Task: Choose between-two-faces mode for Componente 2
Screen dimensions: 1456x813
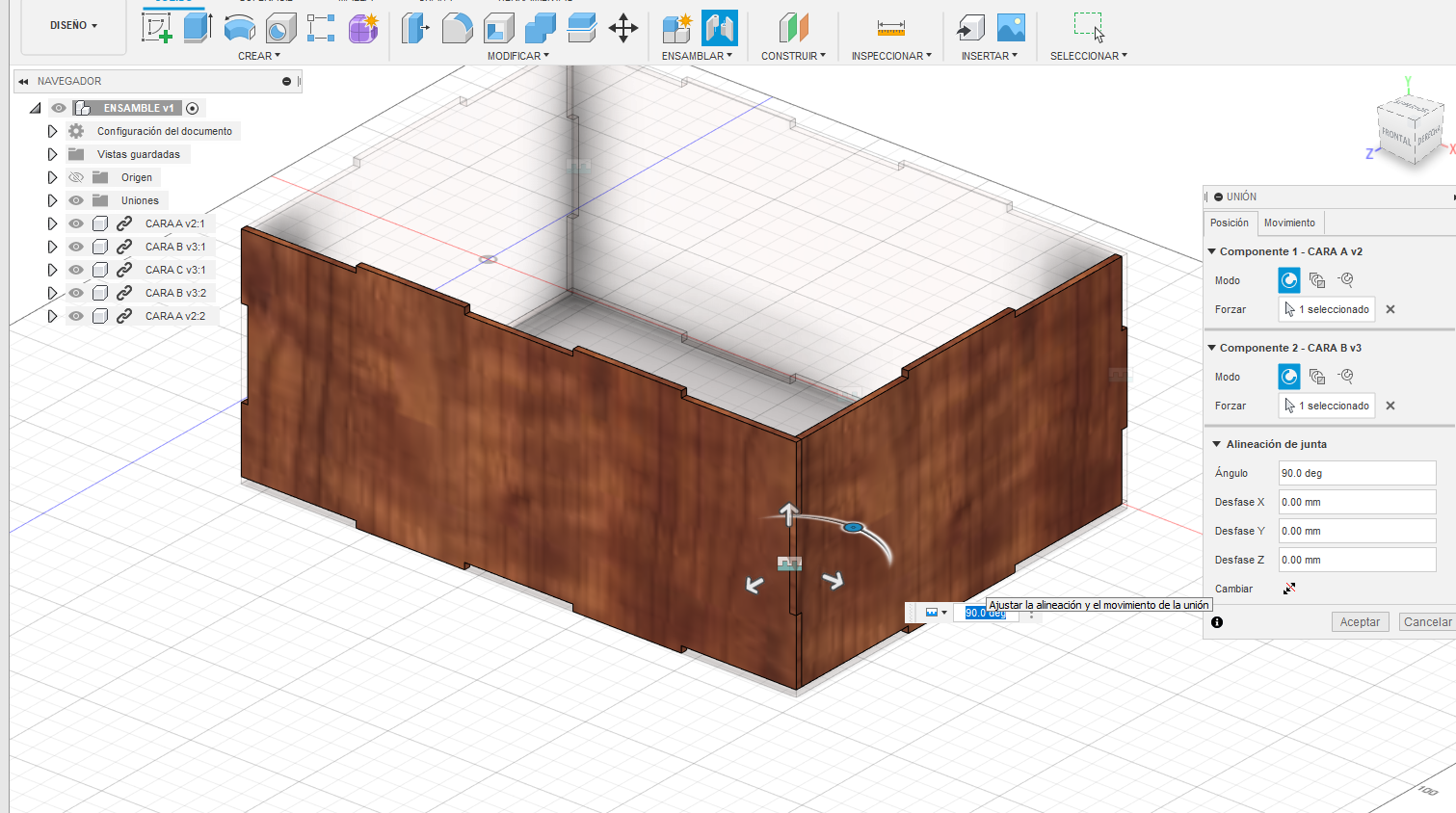Action: coord(1317,377)
